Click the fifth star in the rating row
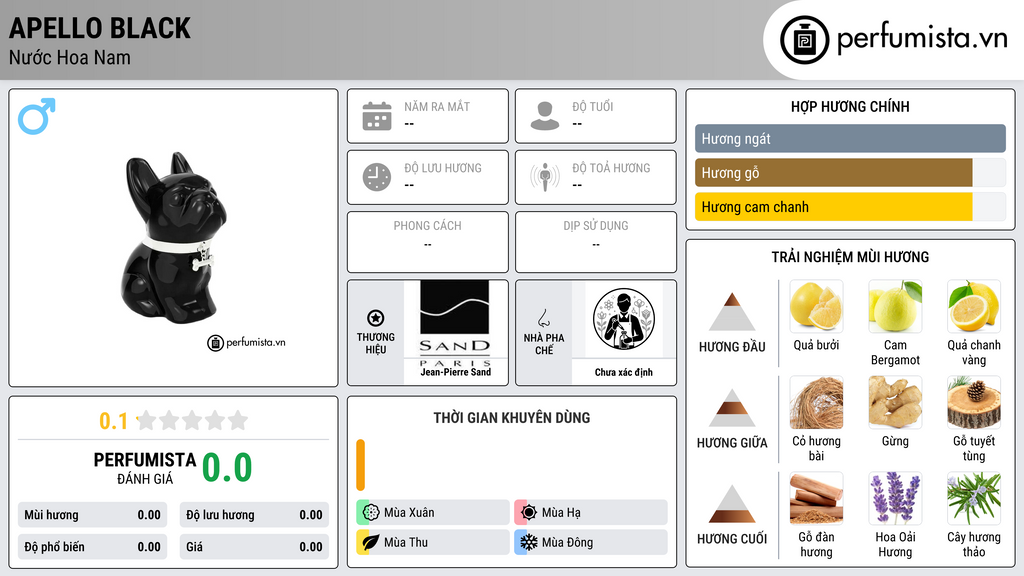Image resolution: width=1024 pixels, height=576 pixels. coord(238,420)
